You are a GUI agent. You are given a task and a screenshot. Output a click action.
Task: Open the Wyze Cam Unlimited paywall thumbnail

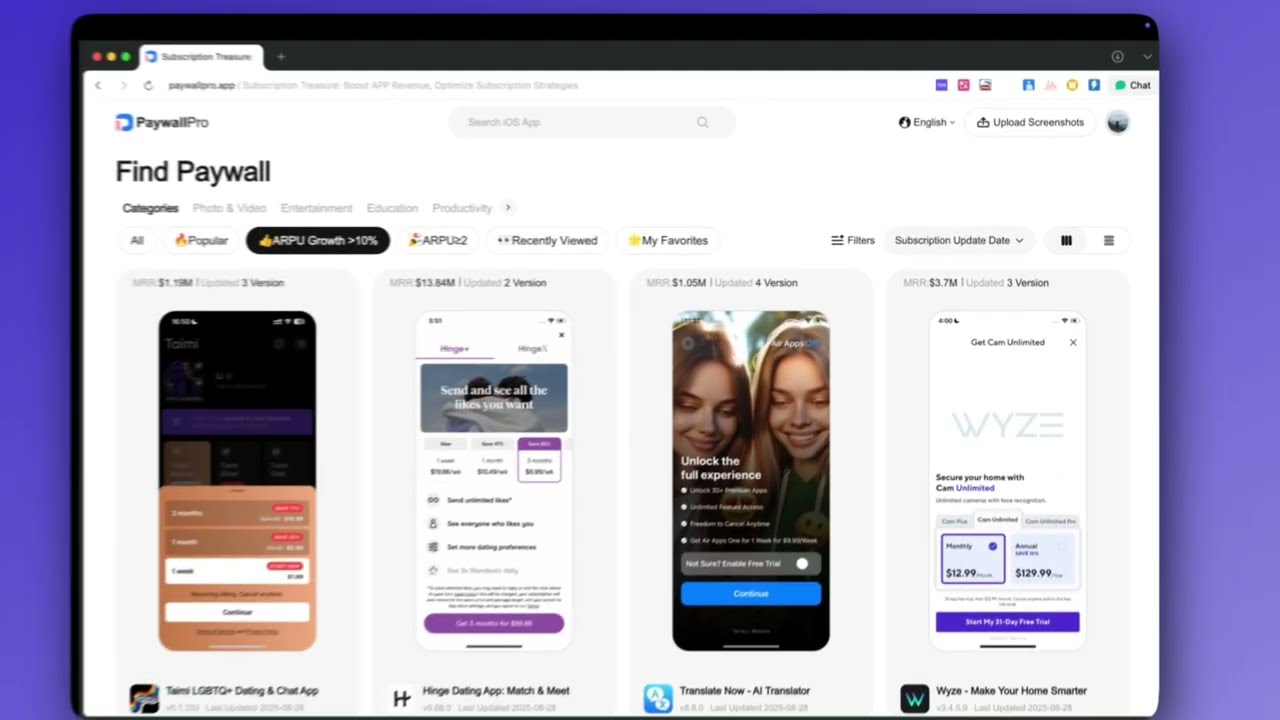click(x=1008, y=481)
